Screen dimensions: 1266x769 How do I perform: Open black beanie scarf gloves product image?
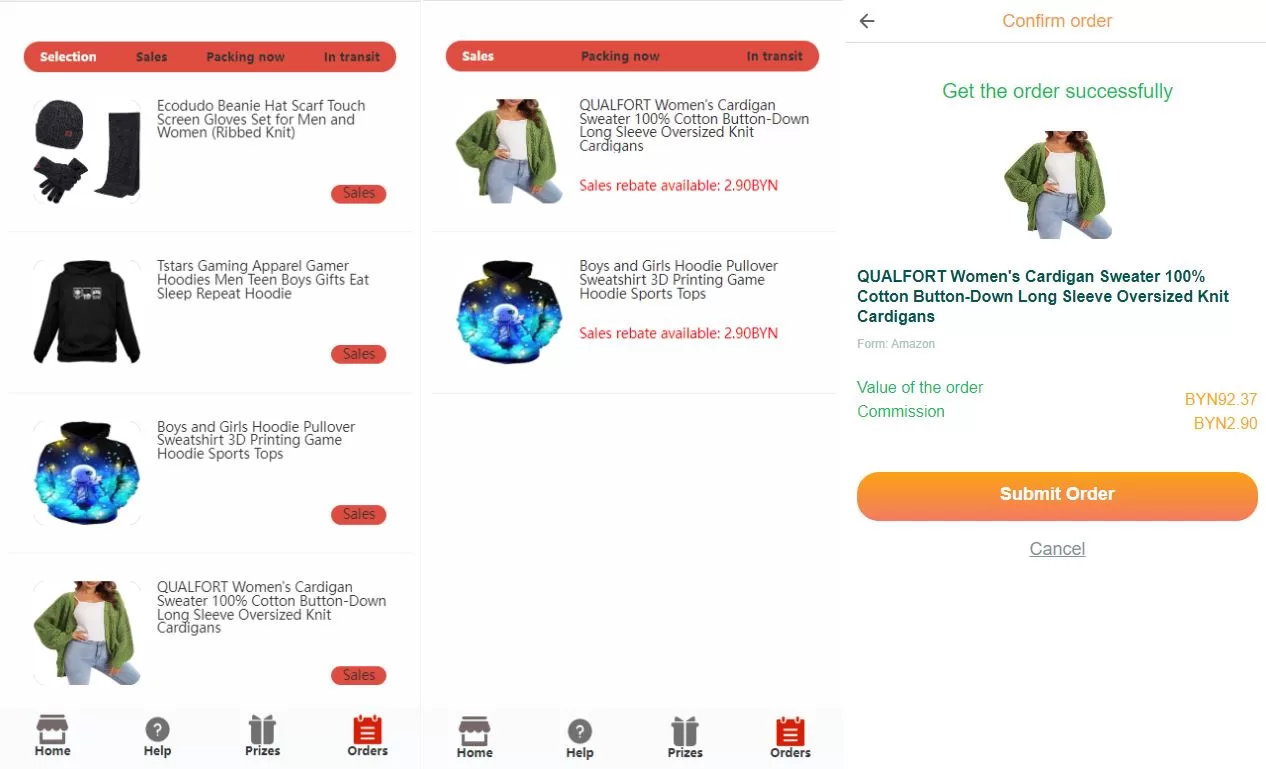(87, 152)
